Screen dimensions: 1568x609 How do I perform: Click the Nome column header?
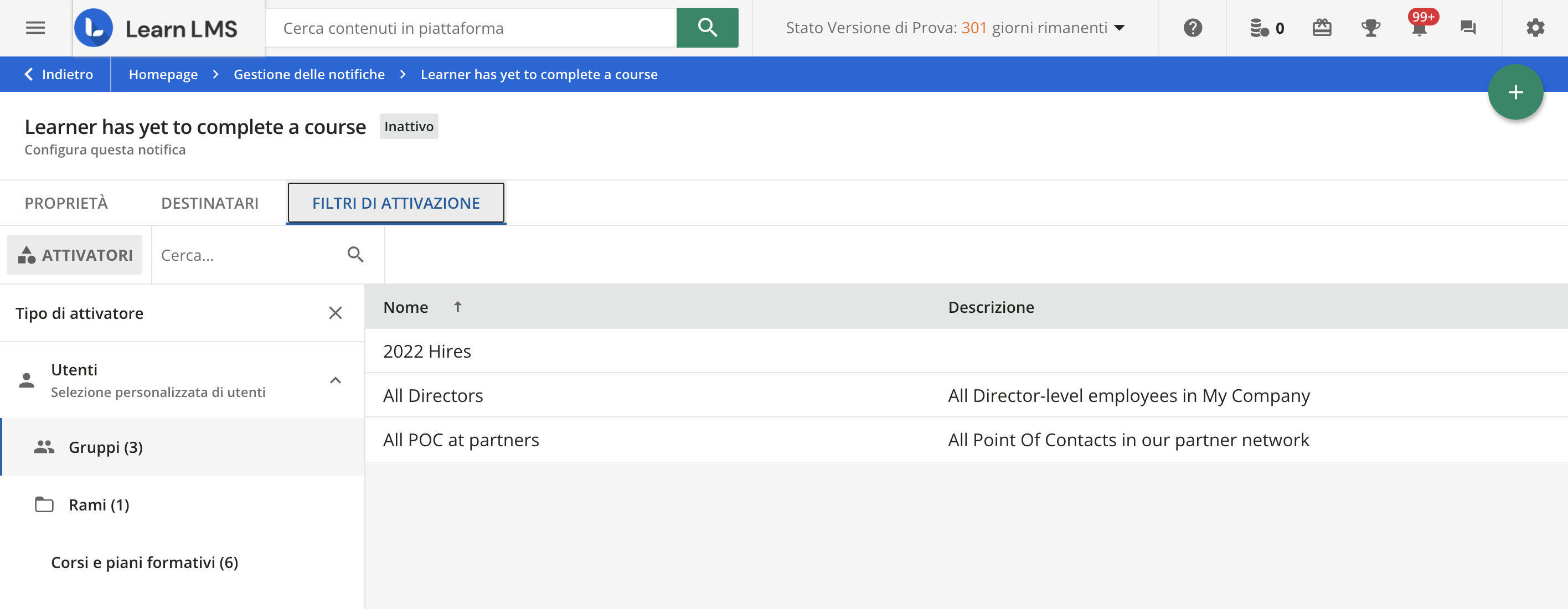coord(406,307)
